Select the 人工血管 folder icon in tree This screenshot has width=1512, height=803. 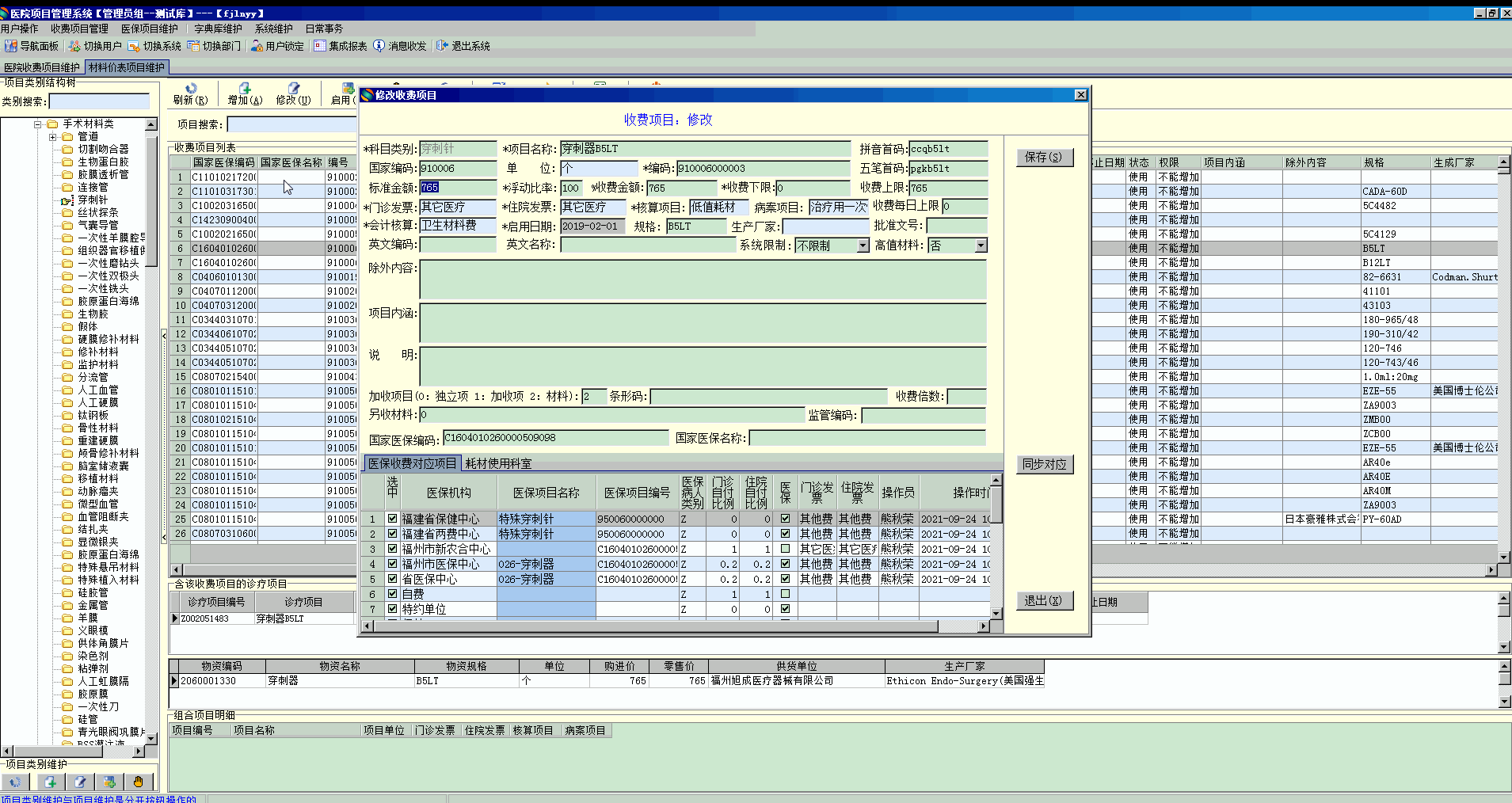coord(68,390)
